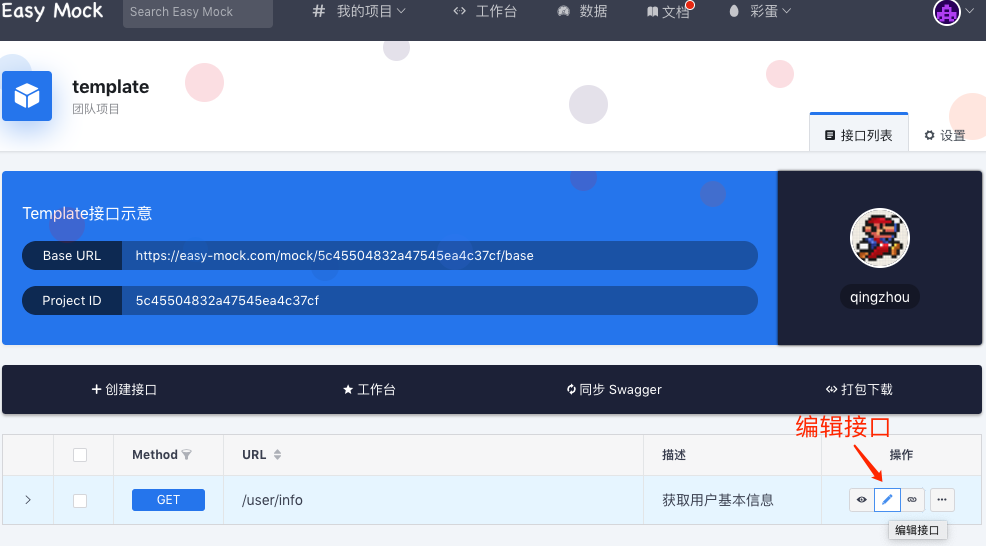The image size is (986, 546).
Task: Expand account menu chevron beside avatar
Action: coord(970,11)
